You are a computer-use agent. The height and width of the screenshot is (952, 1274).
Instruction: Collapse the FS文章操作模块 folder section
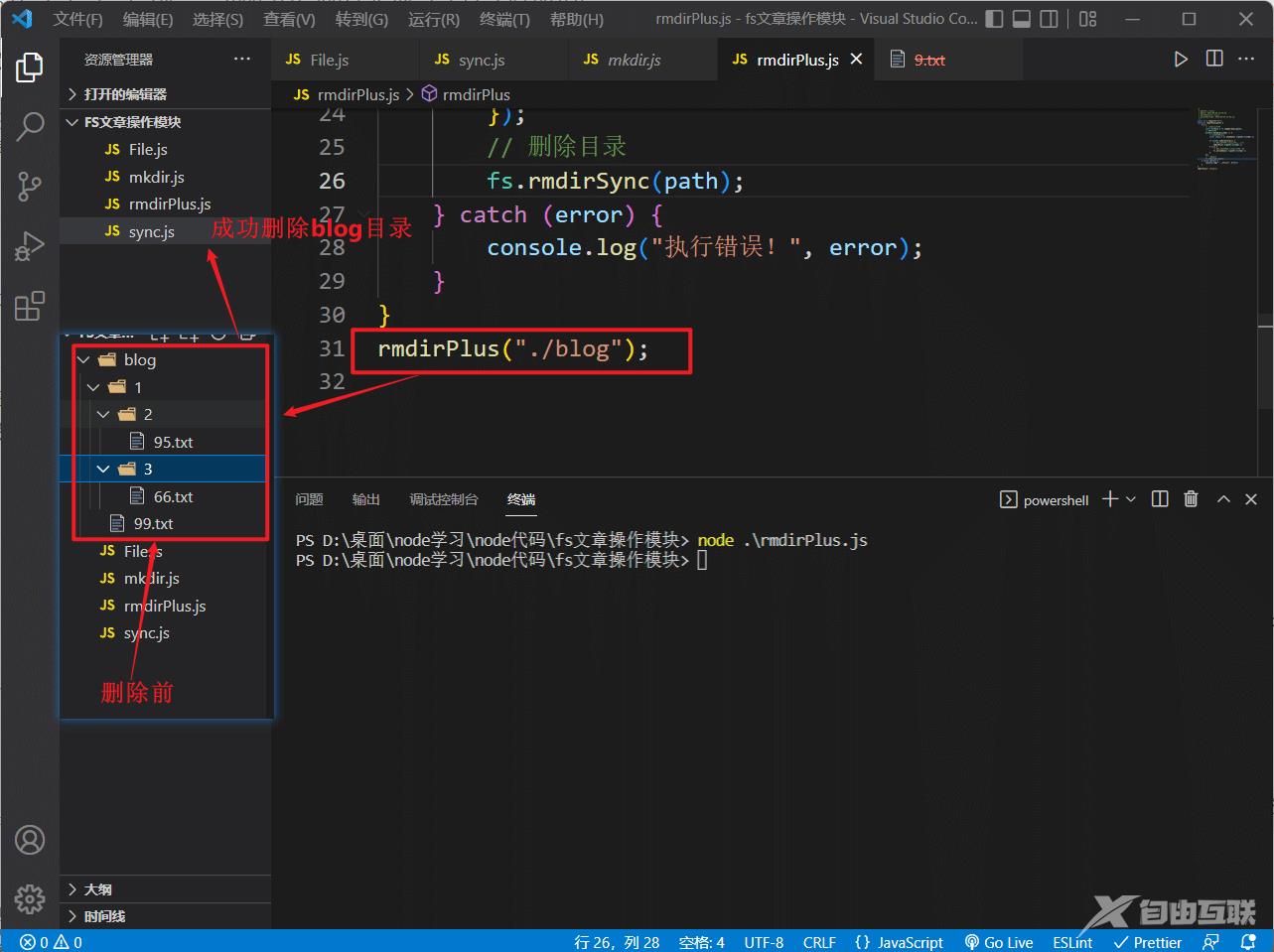point(166,122)
